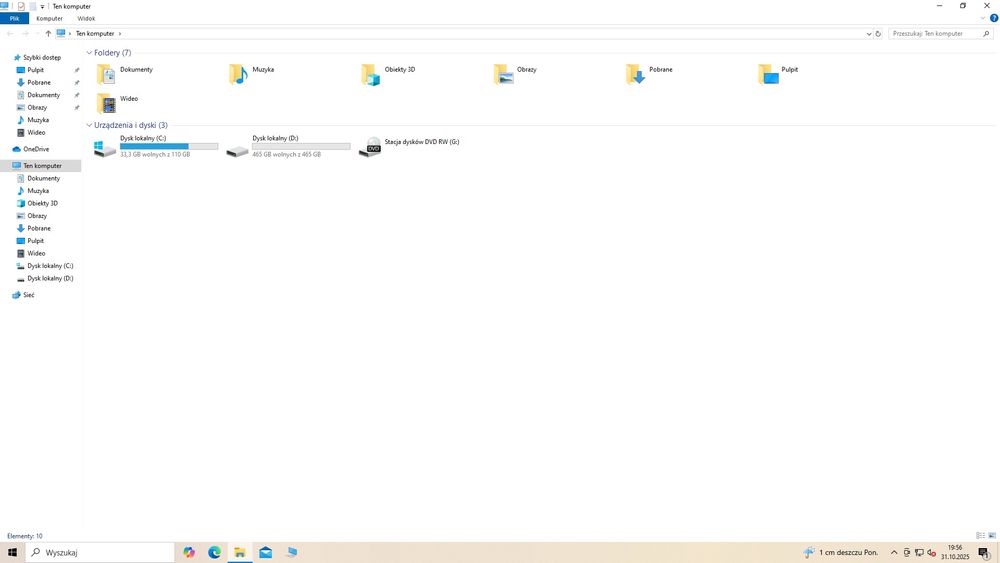Open Dysk lokalny (C:) in the navigation pane
This screenshot has height=563, width=1000.
click(50, 266)
